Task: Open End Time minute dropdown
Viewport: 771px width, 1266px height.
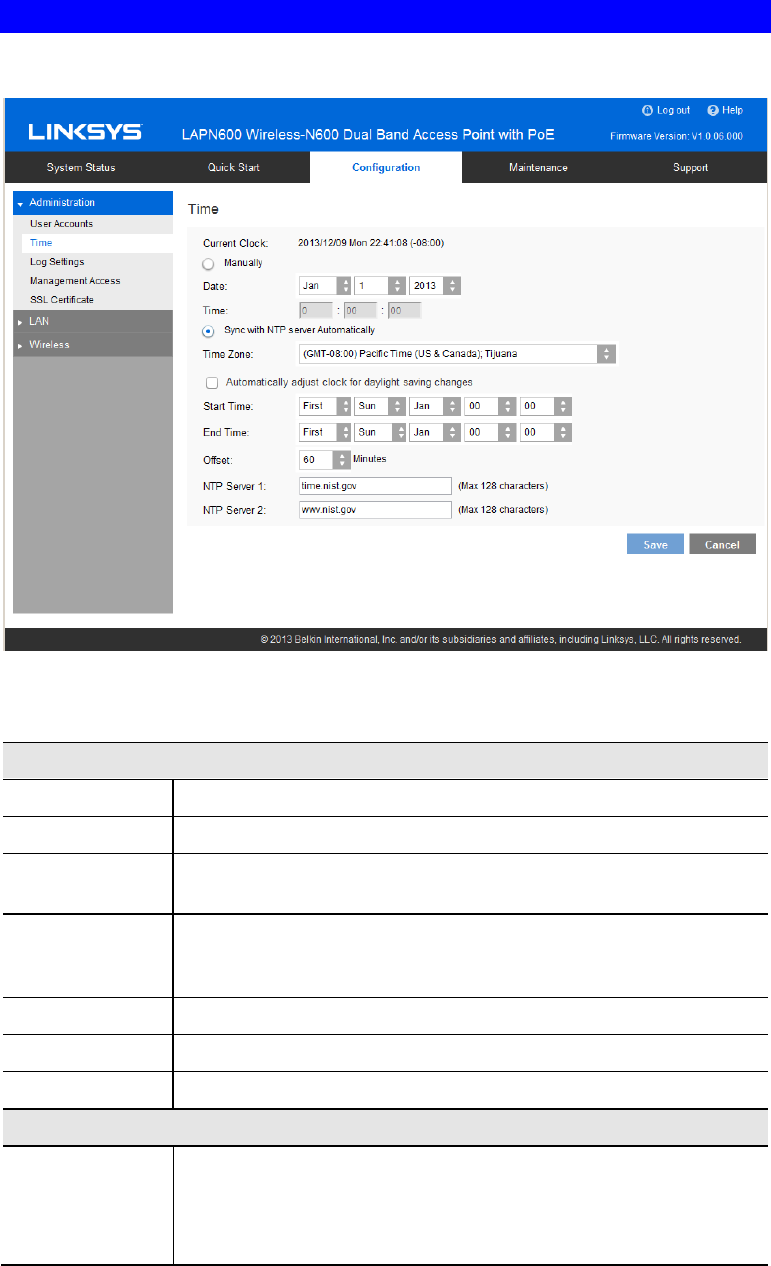Action: click(x=545, y=433)
